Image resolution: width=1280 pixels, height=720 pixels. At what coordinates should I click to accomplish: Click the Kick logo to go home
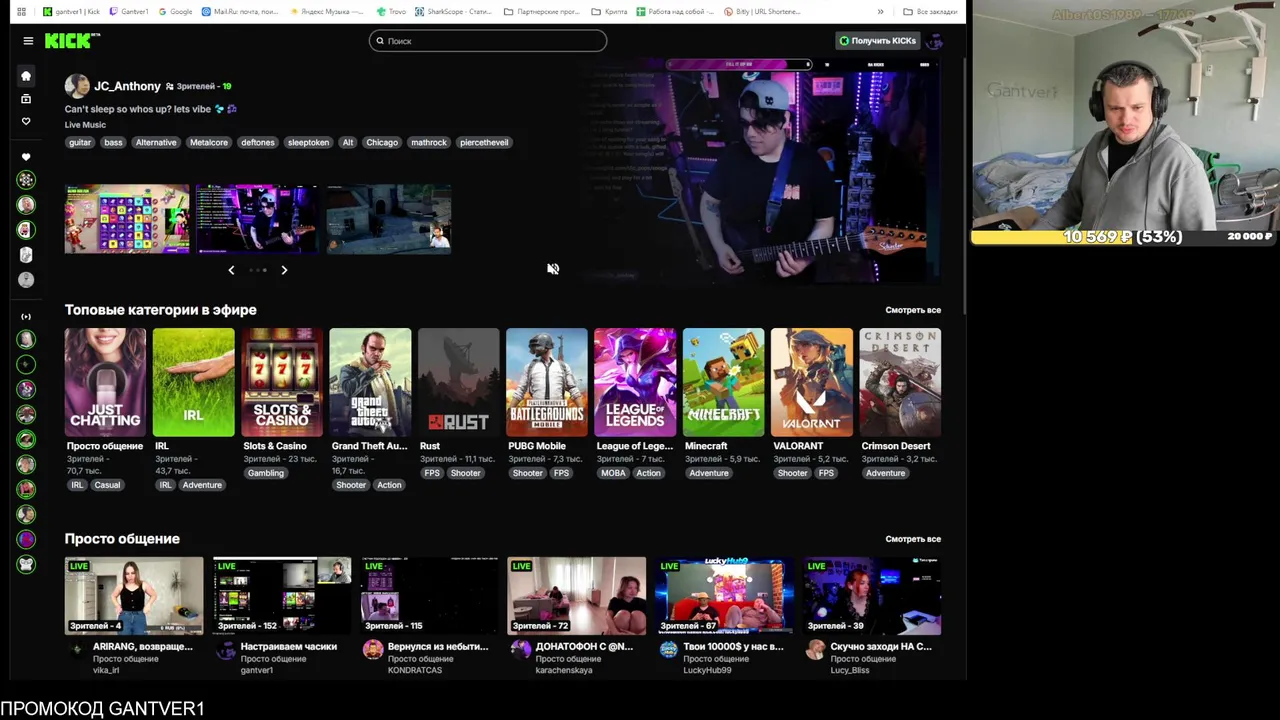tap(72, 40)
